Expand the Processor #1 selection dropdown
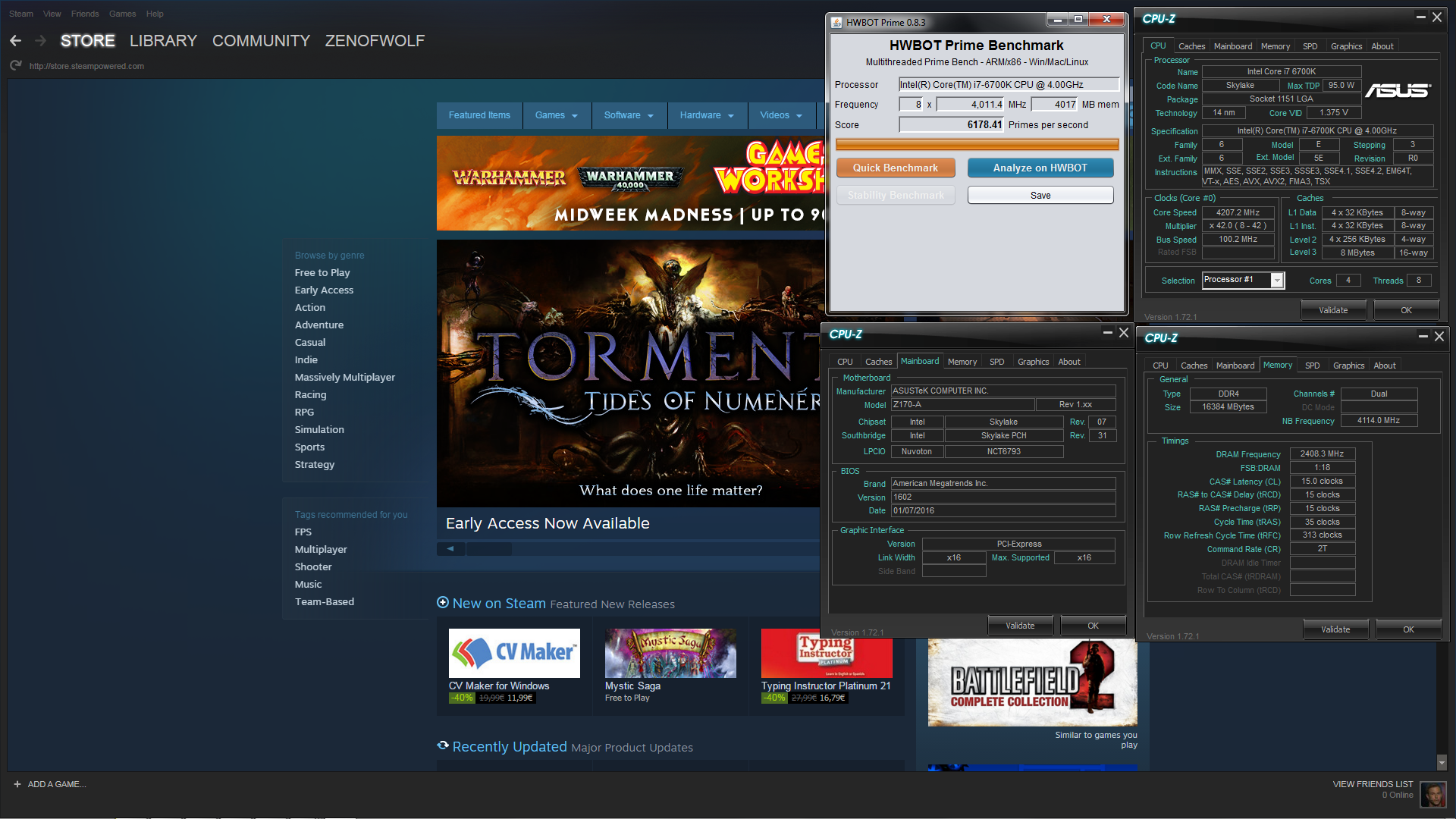This screenshot has height=819, width=1456. [x=1277, y=281]
